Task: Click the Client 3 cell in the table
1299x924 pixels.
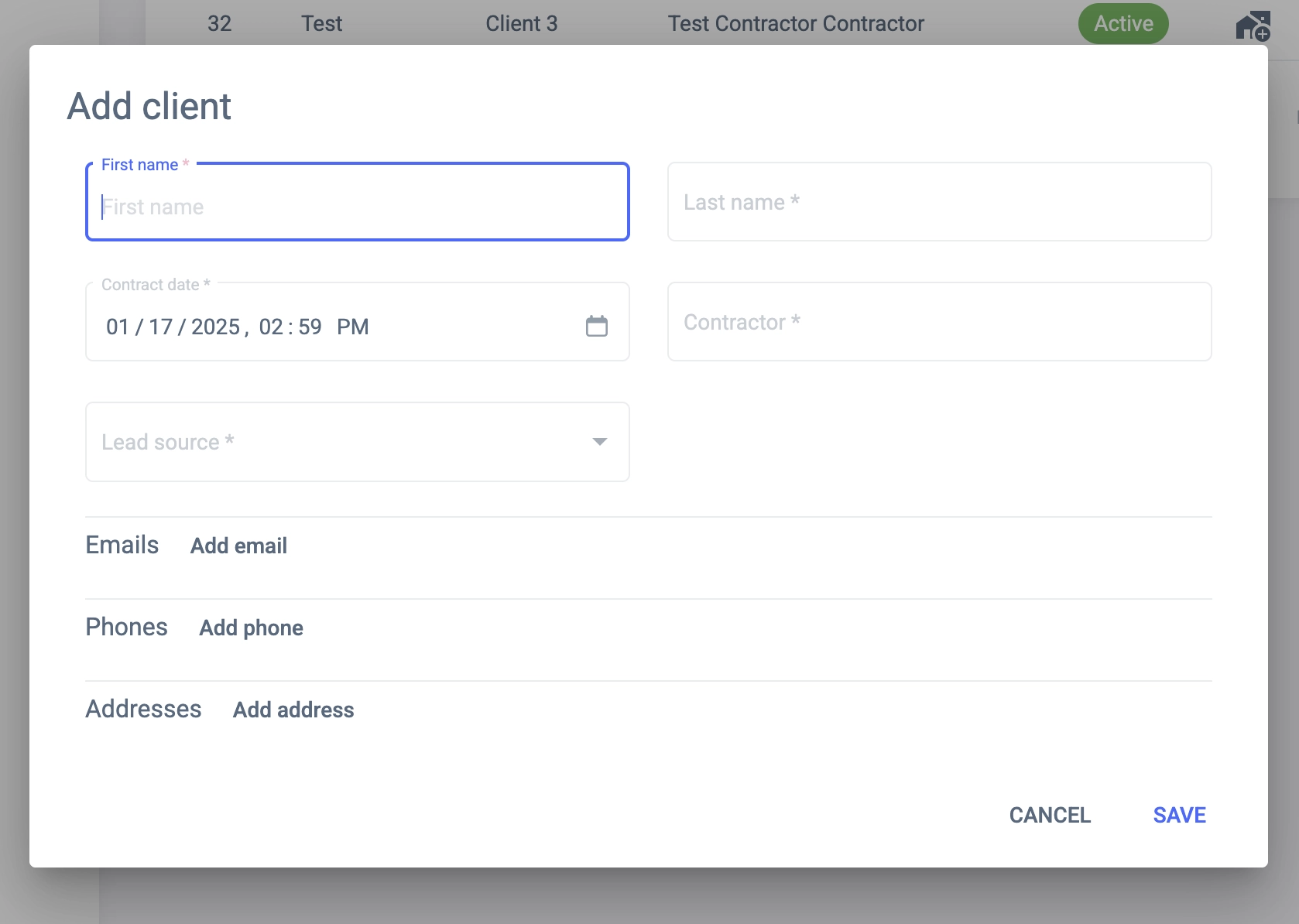Action: coord(521,24)
